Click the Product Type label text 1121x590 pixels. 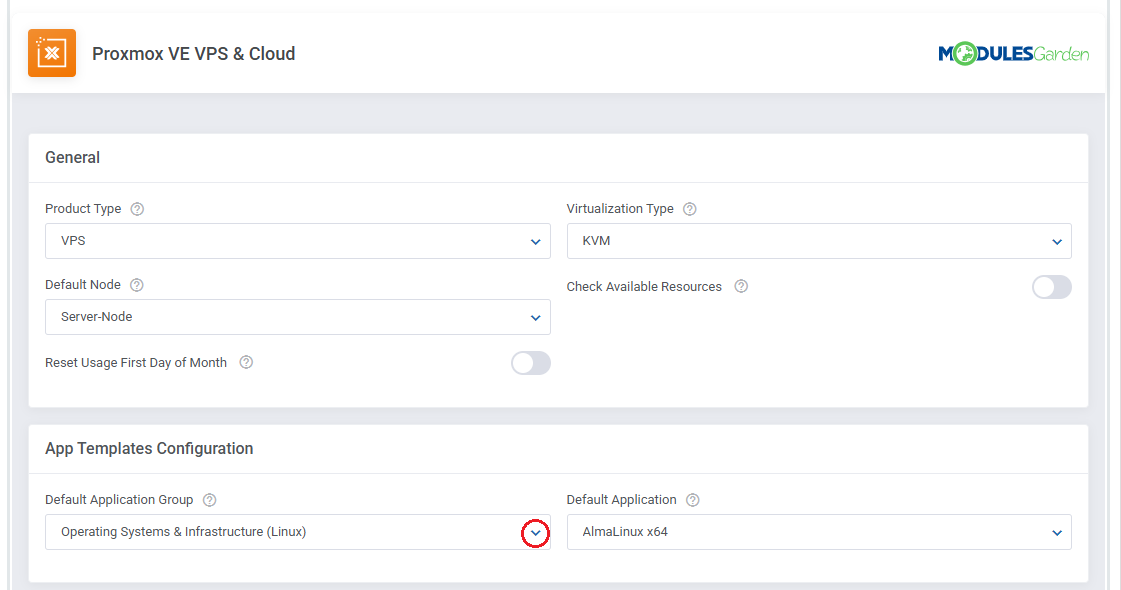click(83, 209)
